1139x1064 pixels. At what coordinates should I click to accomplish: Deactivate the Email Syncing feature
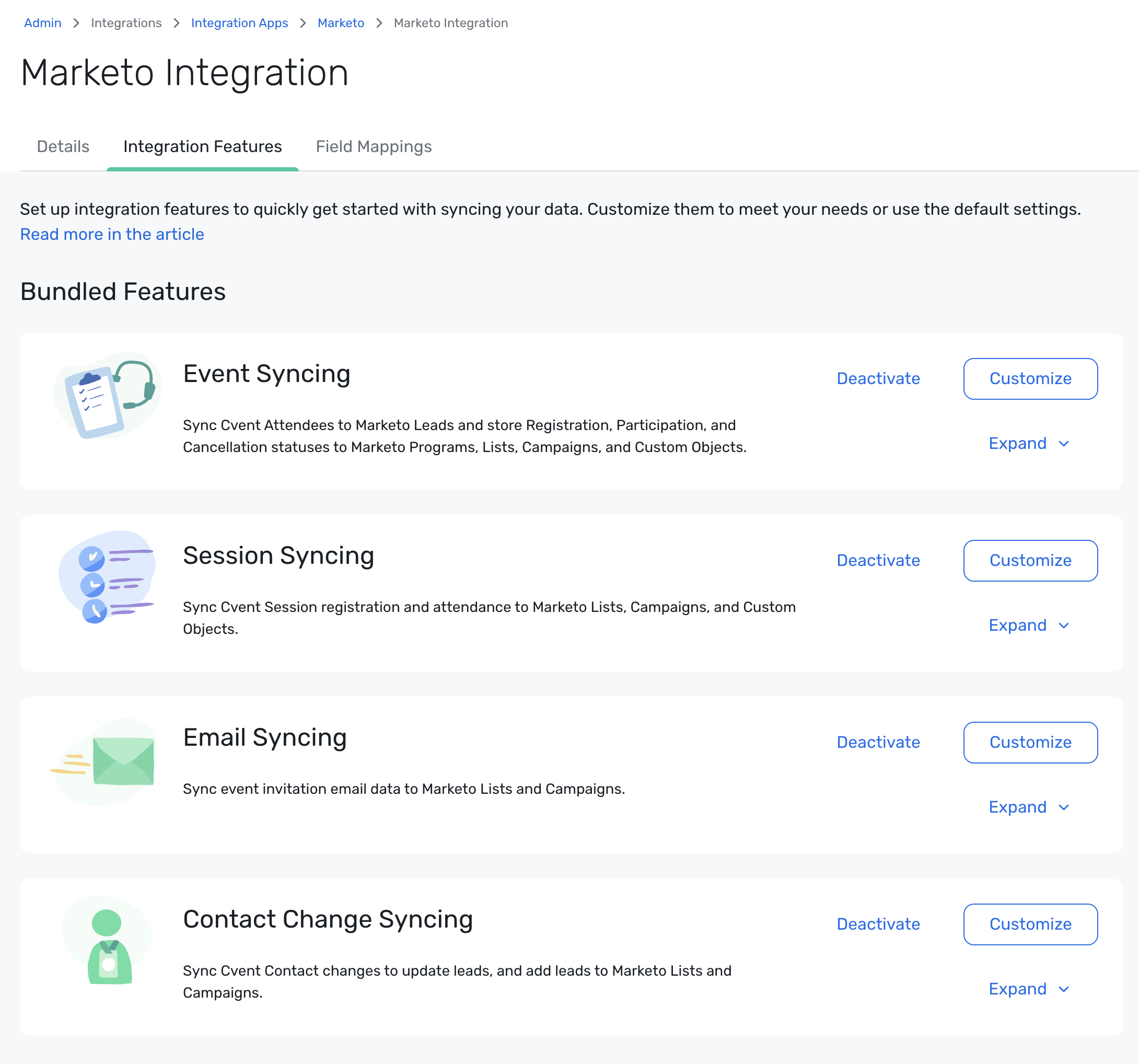click(x=878, y=742)
